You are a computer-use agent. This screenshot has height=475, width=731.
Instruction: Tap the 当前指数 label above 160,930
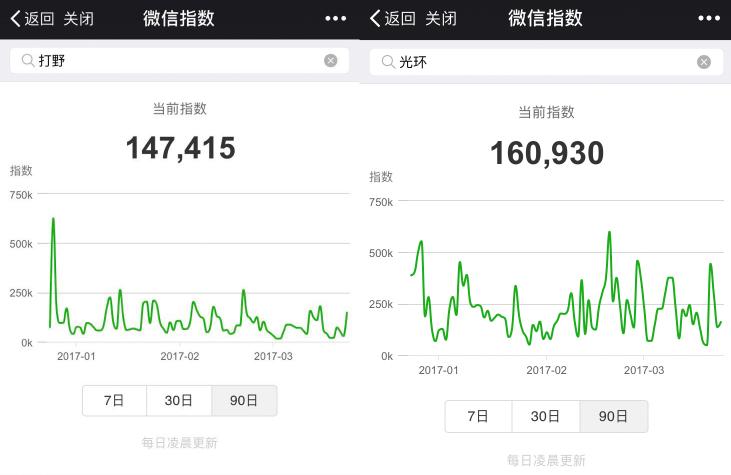click(546, 112)
